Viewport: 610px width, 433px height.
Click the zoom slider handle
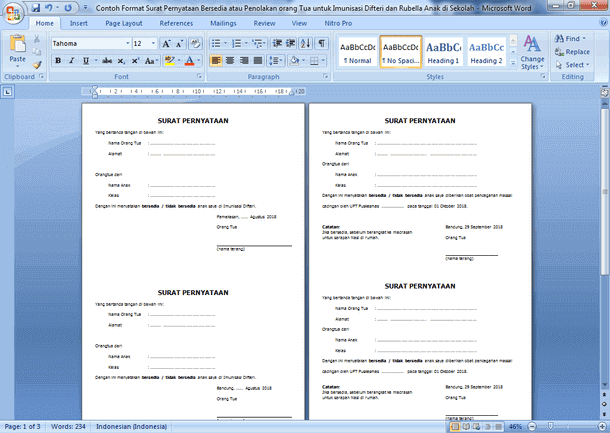550,427
